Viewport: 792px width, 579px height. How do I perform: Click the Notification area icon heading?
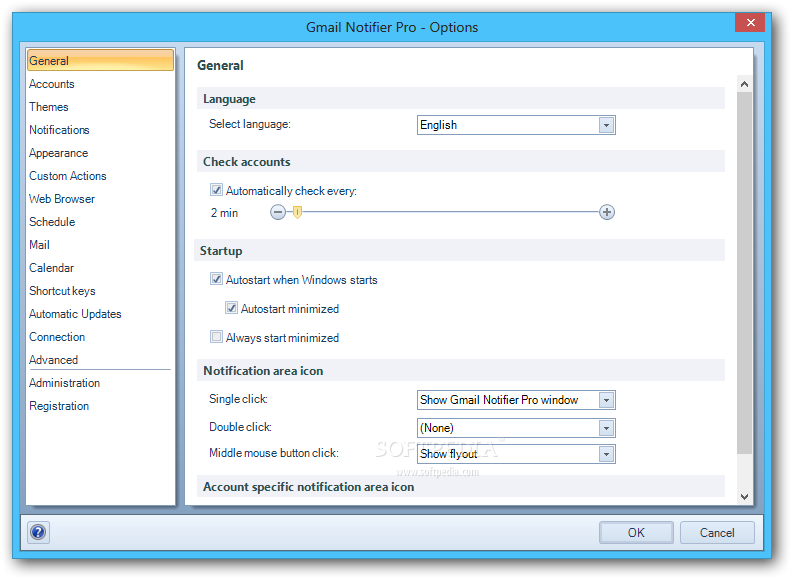click(x=263, y=371)
